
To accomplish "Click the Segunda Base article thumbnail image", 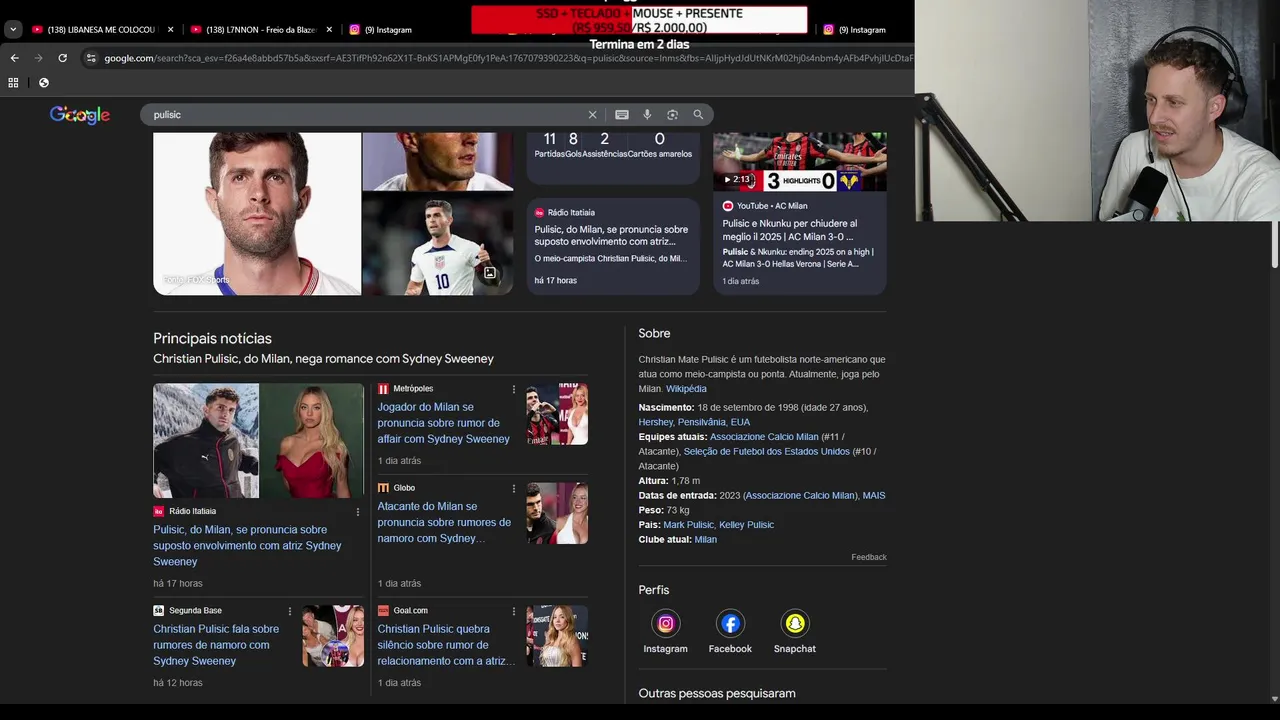I will 333,636.
